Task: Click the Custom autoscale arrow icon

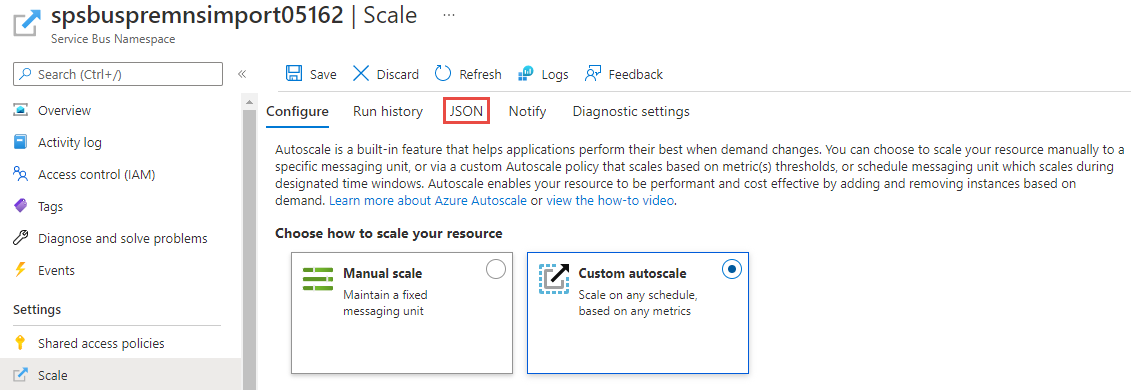Action: (x=554, y=278)
